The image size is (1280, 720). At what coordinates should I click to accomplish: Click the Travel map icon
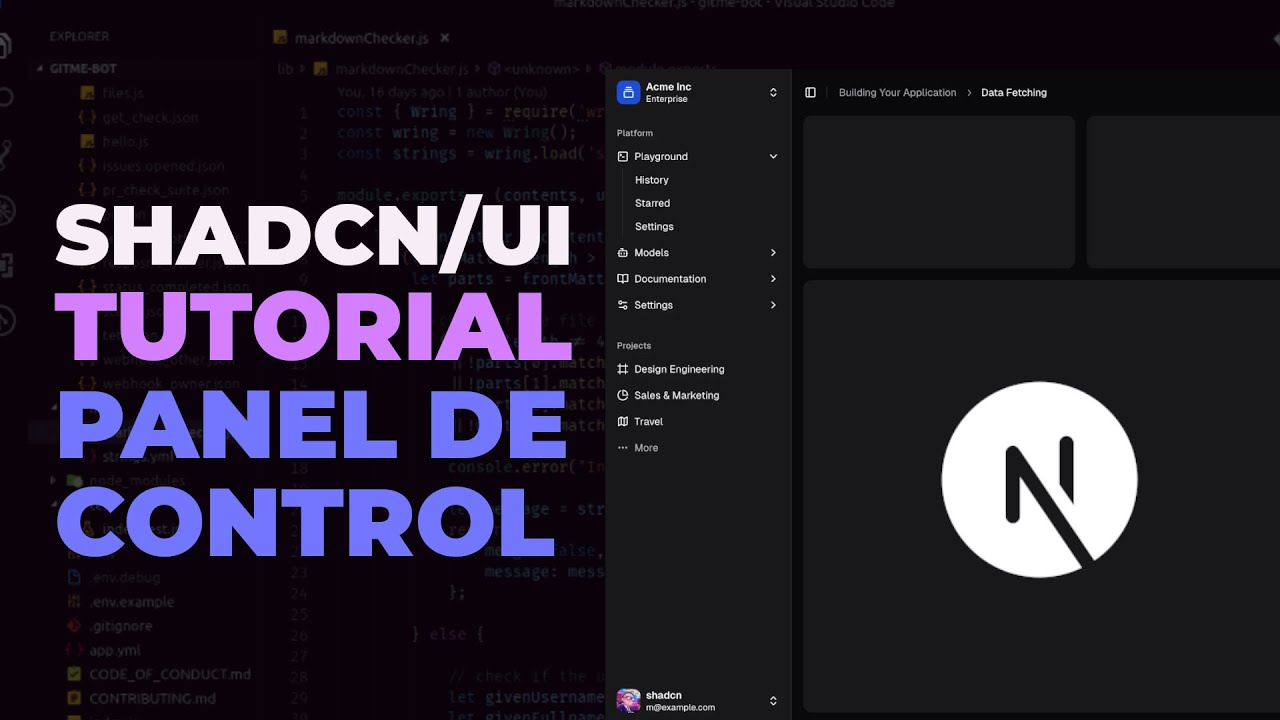point(623,422)
